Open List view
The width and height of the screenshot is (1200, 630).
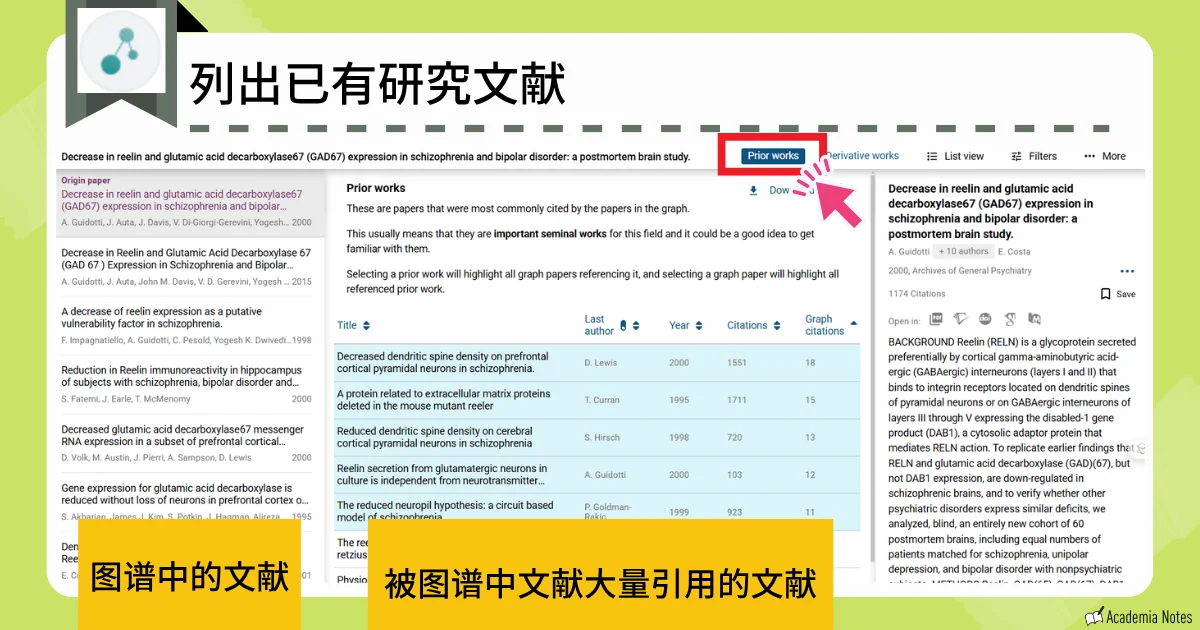point(955,156)
